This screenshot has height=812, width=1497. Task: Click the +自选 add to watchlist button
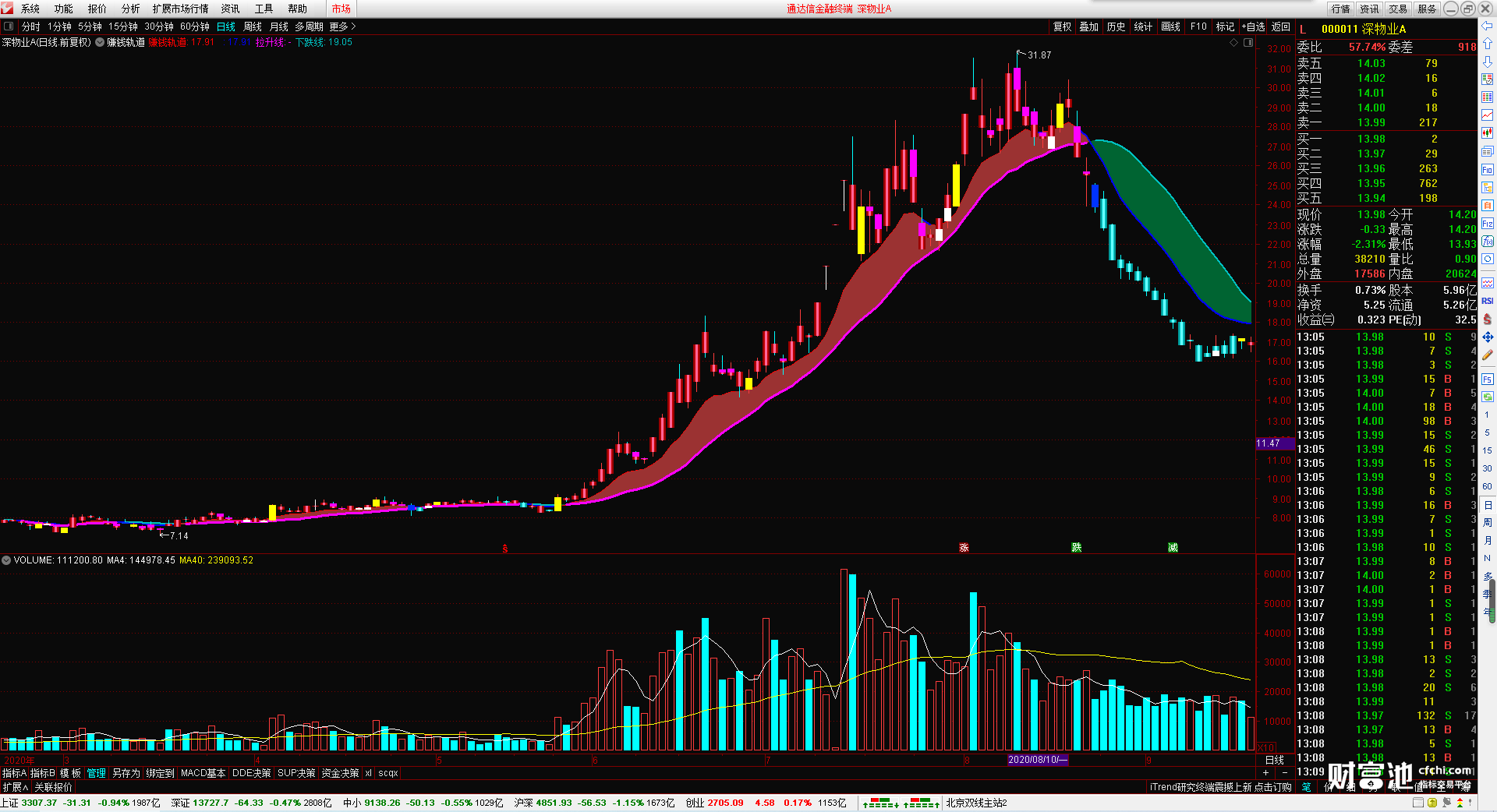click(x=1254, y=26)
